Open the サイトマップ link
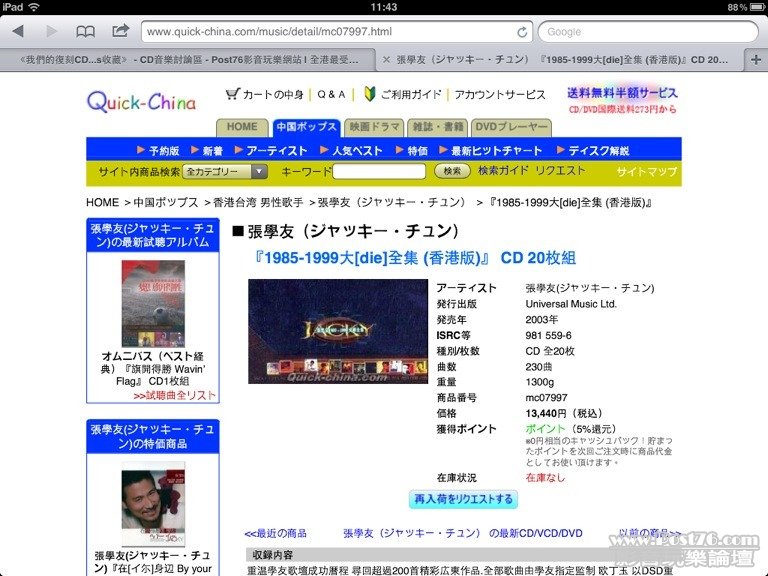 pyautogui.click(x=647, y=171)
